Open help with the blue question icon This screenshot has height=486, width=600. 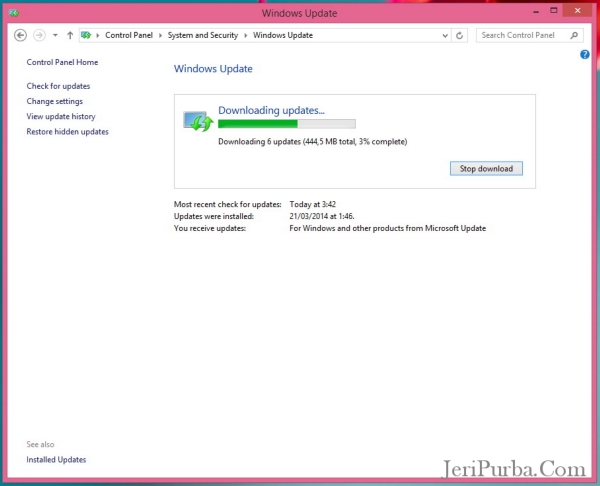tap(585, 54)
